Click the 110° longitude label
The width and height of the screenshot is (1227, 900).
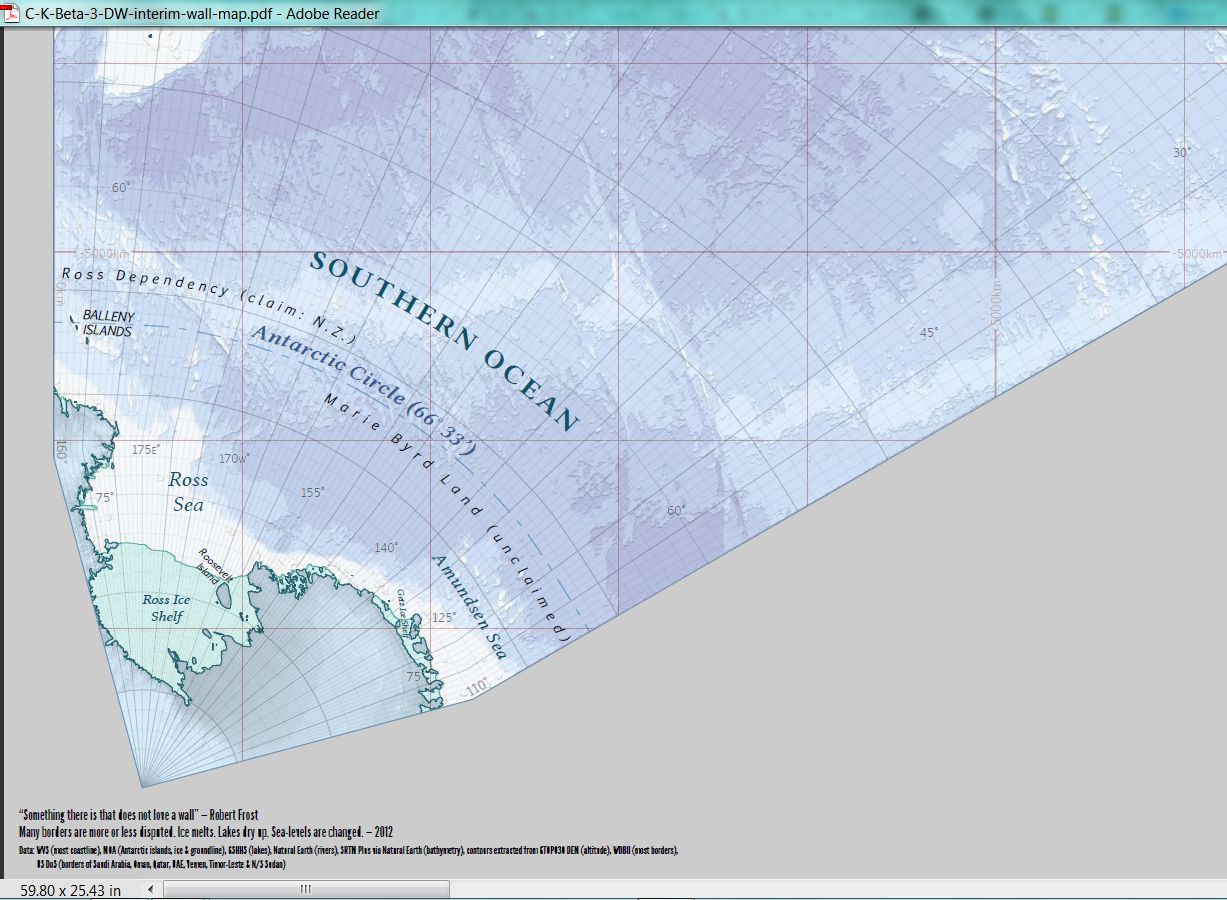click(x=476, y=687)
